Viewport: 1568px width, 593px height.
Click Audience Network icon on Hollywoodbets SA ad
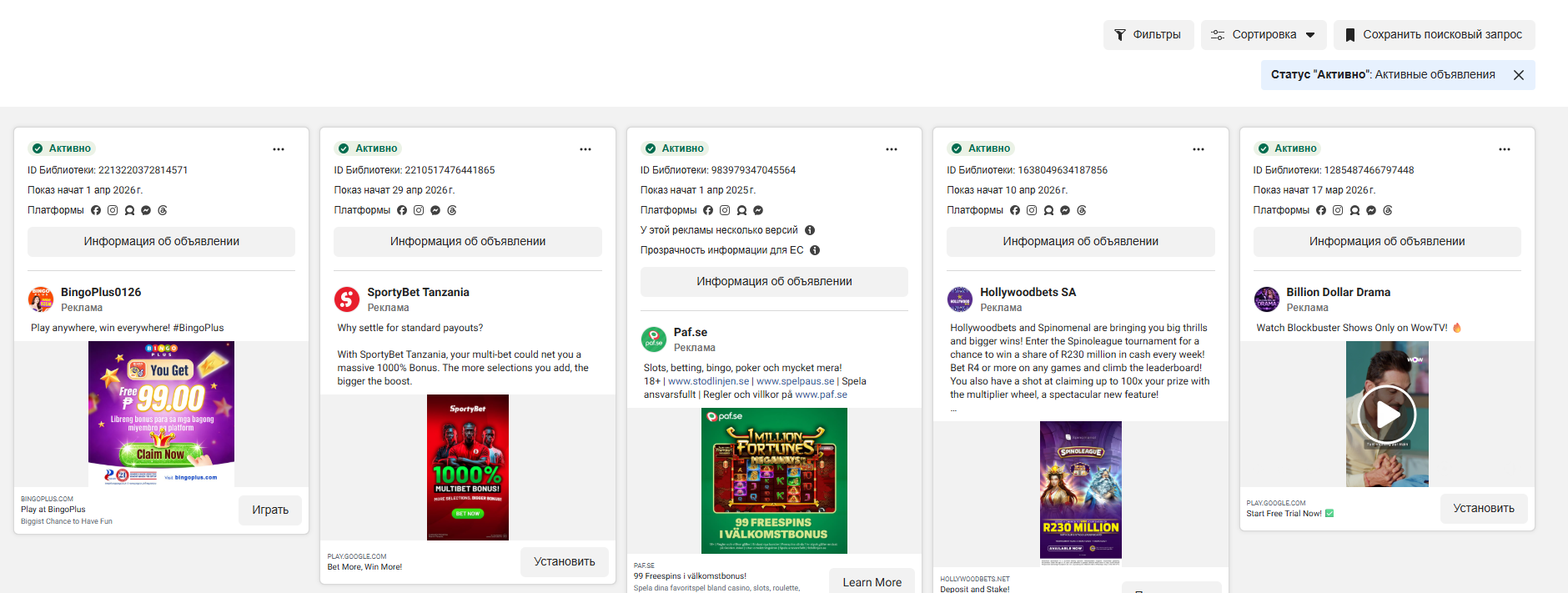point(1048,210)
